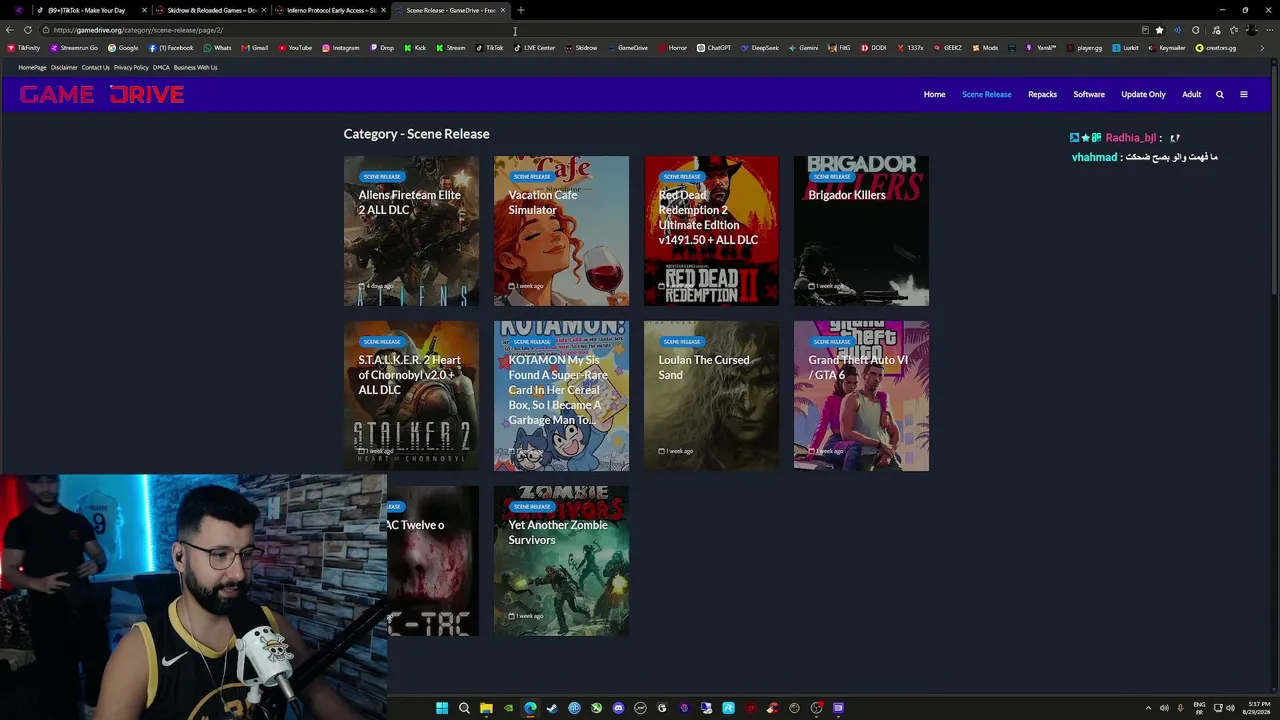Viewport: 1280px width, 720px height.
Task: Open the Privacy Policy link
Action: click(x=131, y=68)
